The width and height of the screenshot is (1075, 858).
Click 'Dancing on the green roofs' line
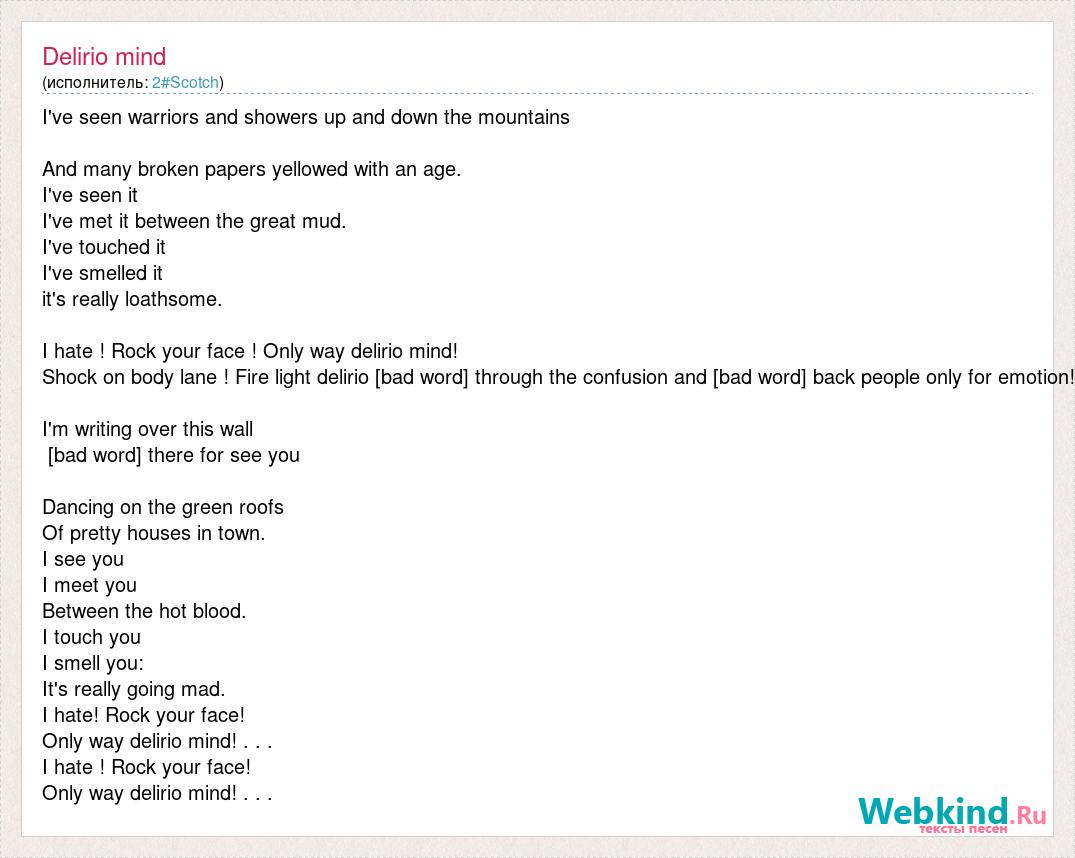[162, 508]
